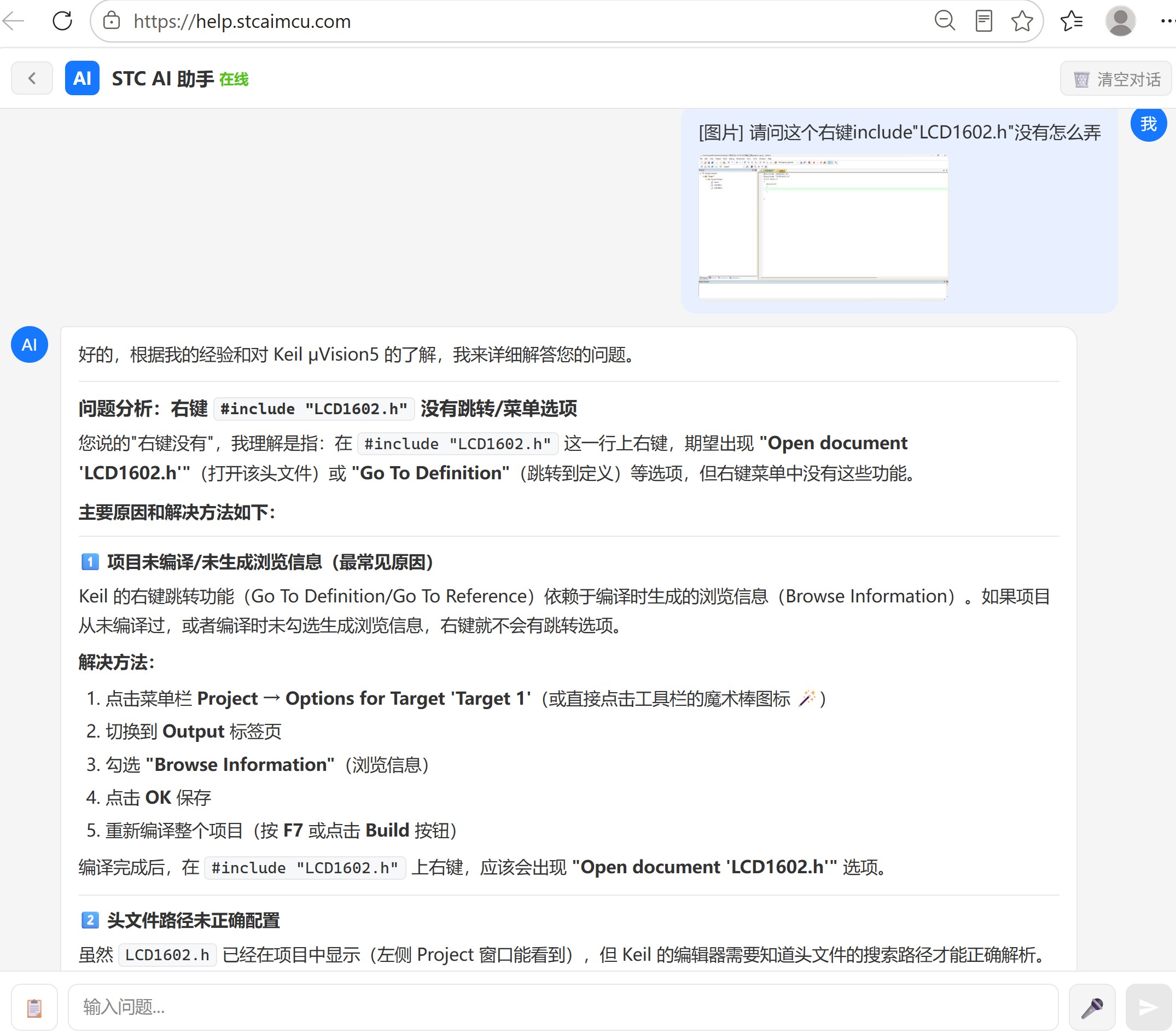
Task: Open the browser three-dot menu
Action: (x=1167, y=21)
